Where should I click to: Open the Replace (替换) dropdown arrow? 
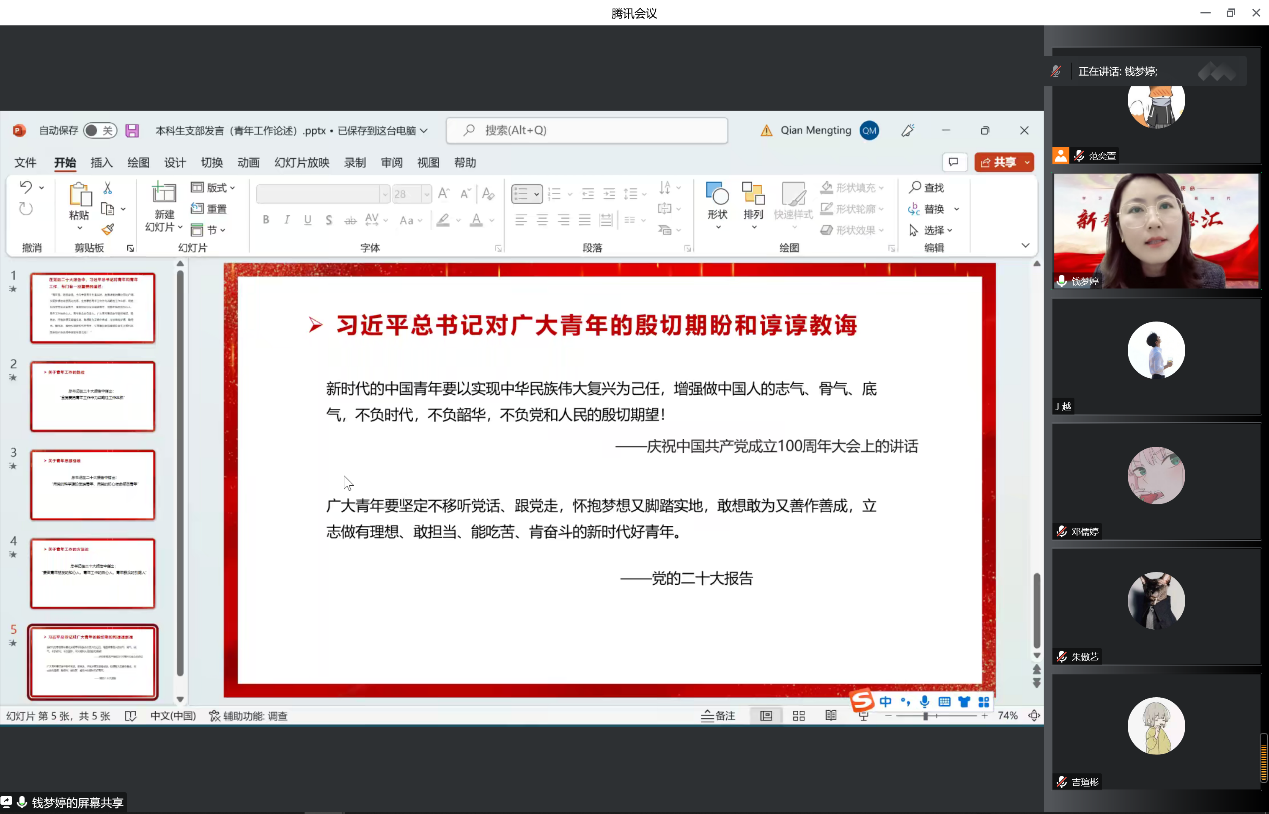(957, 209)
